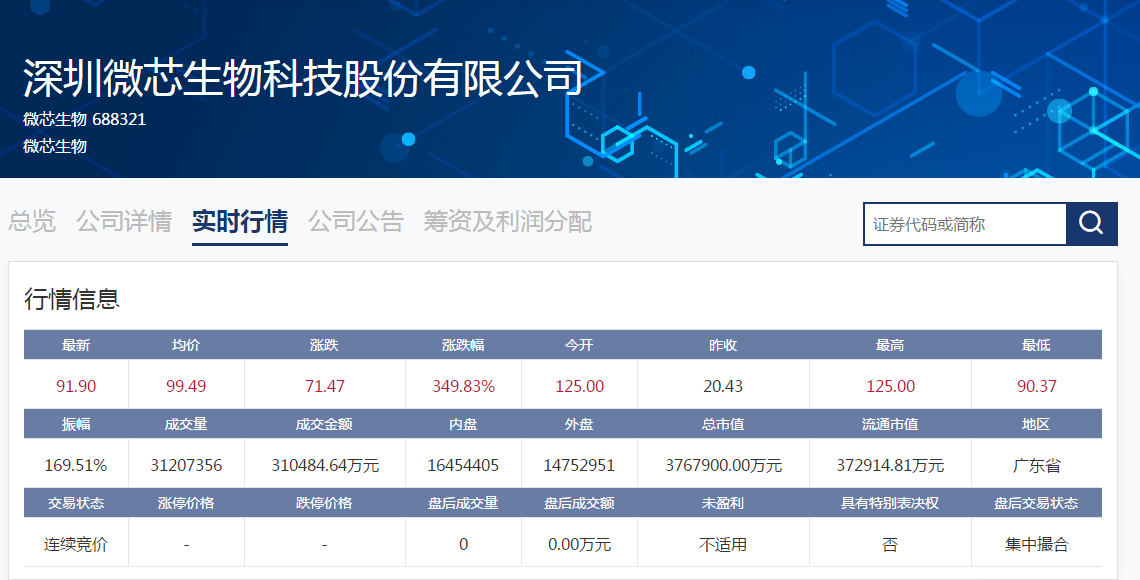
Task: Click the 昨收 header cell
Action: [x=723, y=345]
